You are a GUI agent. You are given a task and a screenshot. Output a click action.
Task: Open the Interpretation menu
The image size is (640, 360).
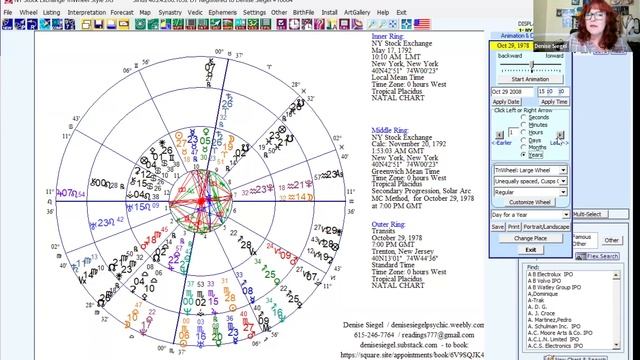click(87, 13)
